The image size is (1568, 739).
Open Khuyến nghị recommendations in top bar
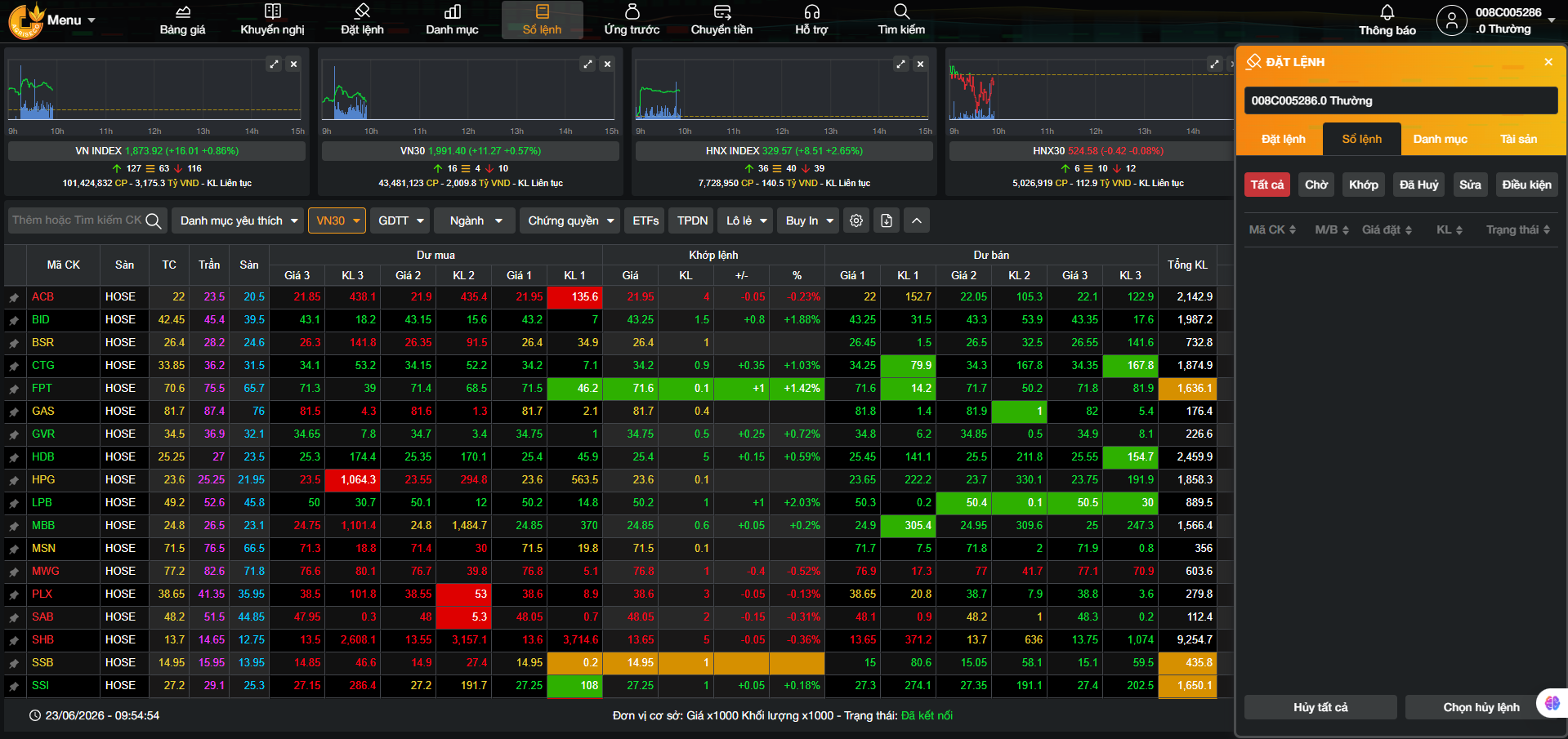click(272, 20)
